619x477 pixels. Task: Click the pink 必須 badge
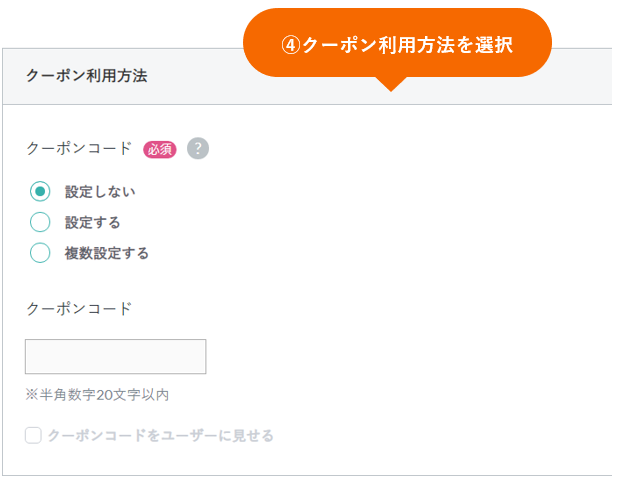[159, 149]
